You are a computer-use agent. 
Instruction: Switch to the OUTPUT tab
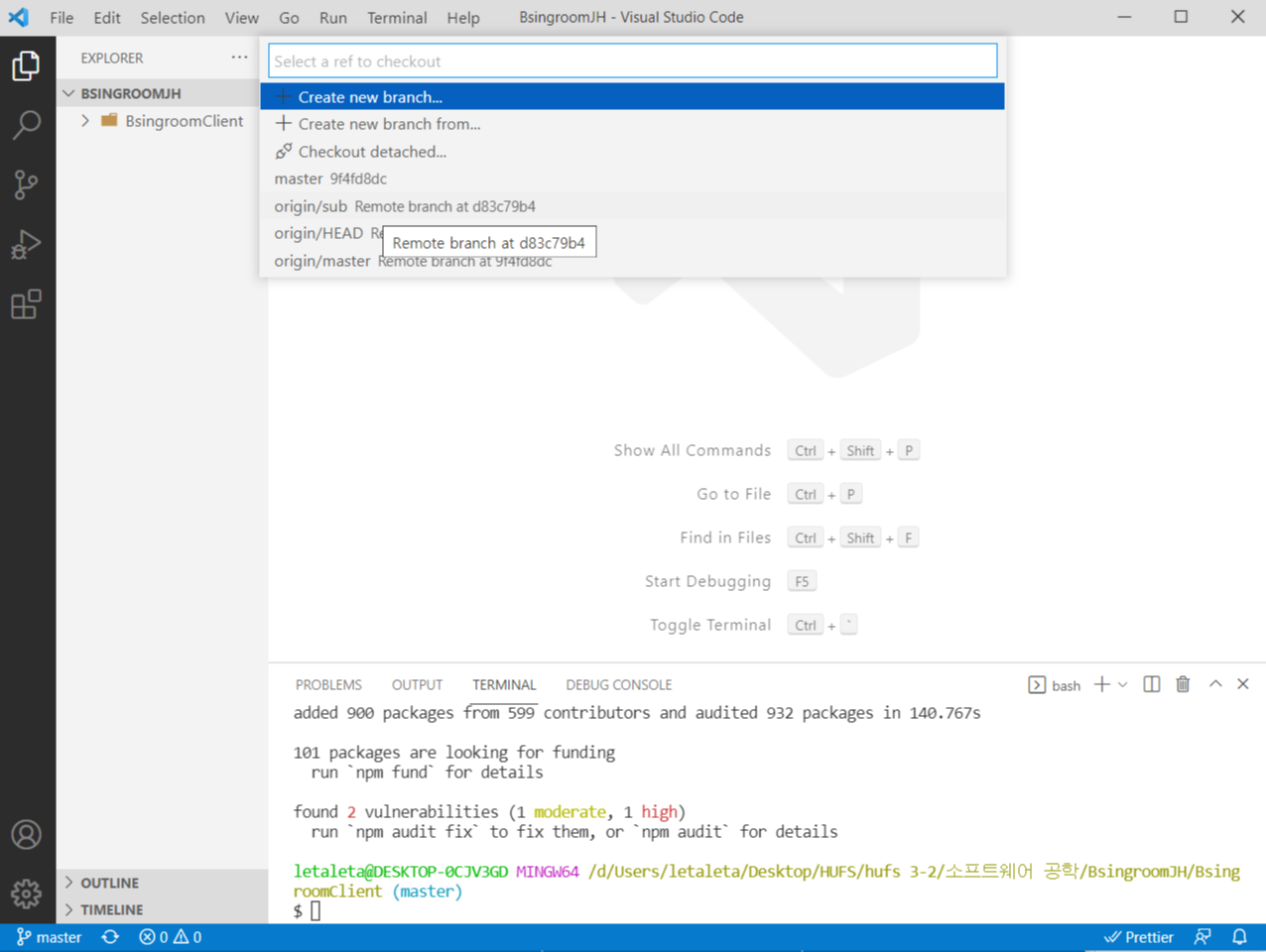(417, 685)
